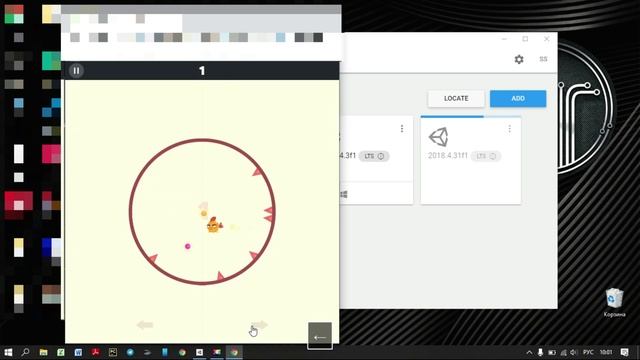Pause the game with the pause button
The width and height of the screenshot is (640, 360).
(x=76, y=71)
